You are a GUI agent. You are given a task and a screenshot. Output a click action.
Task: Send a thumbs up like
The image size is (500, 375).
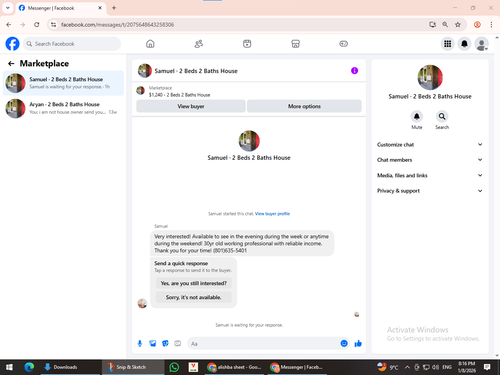pyautogui.click(x=358, y=343)
